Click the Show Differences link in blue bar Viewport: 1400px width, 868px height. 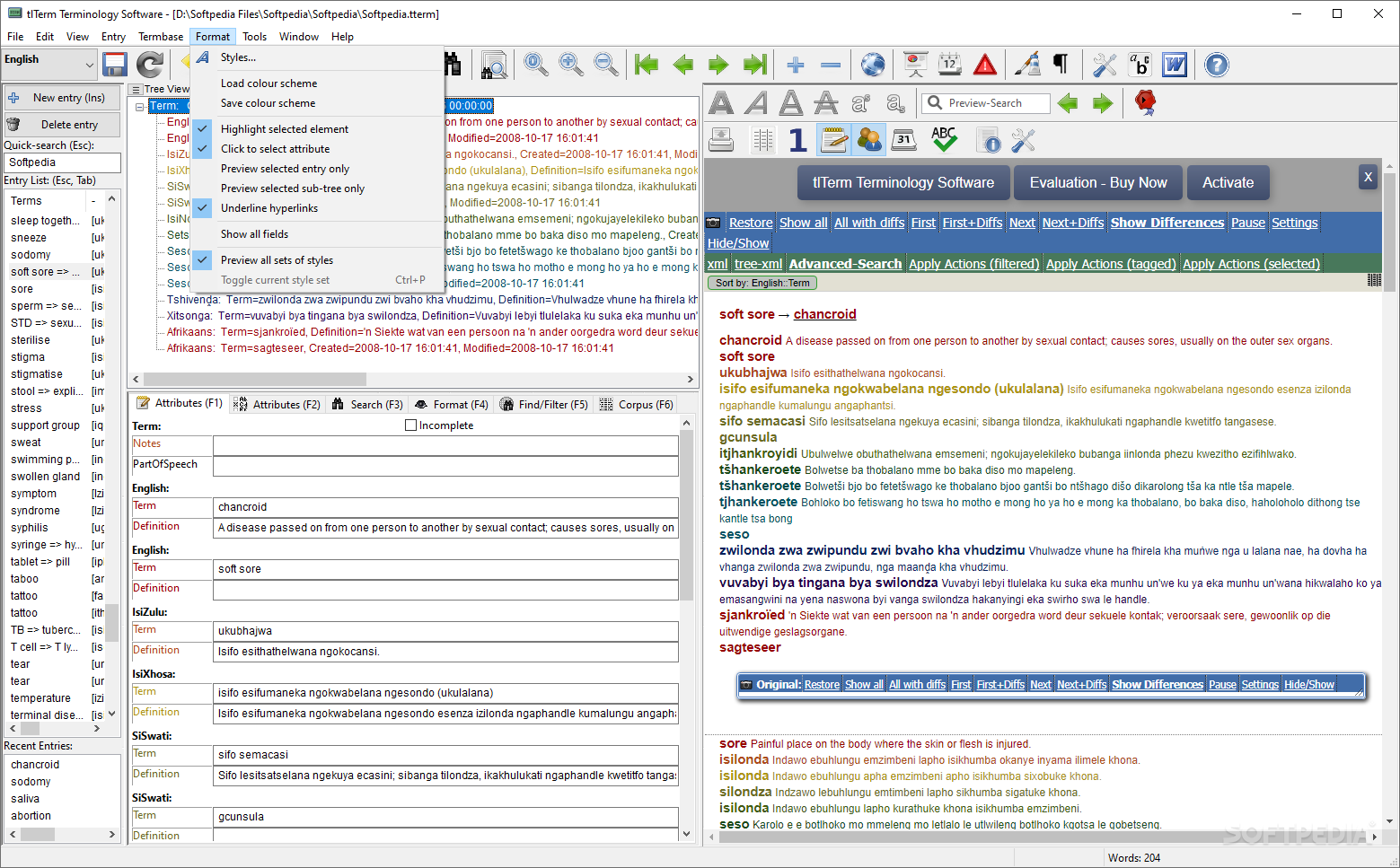(1167, 223)
